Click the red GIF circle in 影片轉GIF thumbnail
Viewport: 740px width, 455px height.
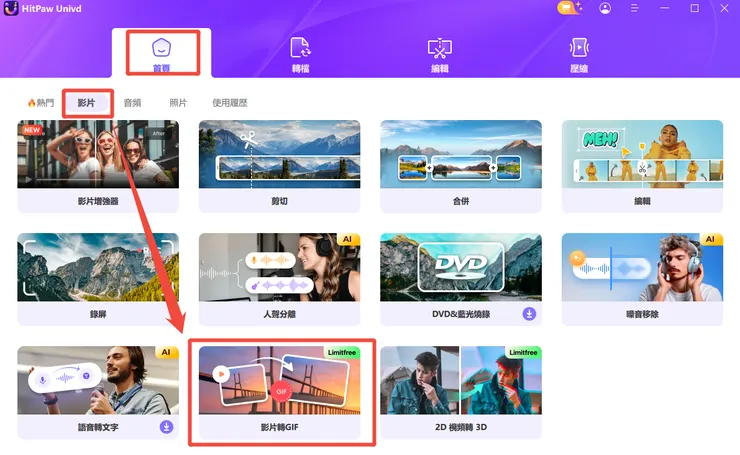[281, 391]
